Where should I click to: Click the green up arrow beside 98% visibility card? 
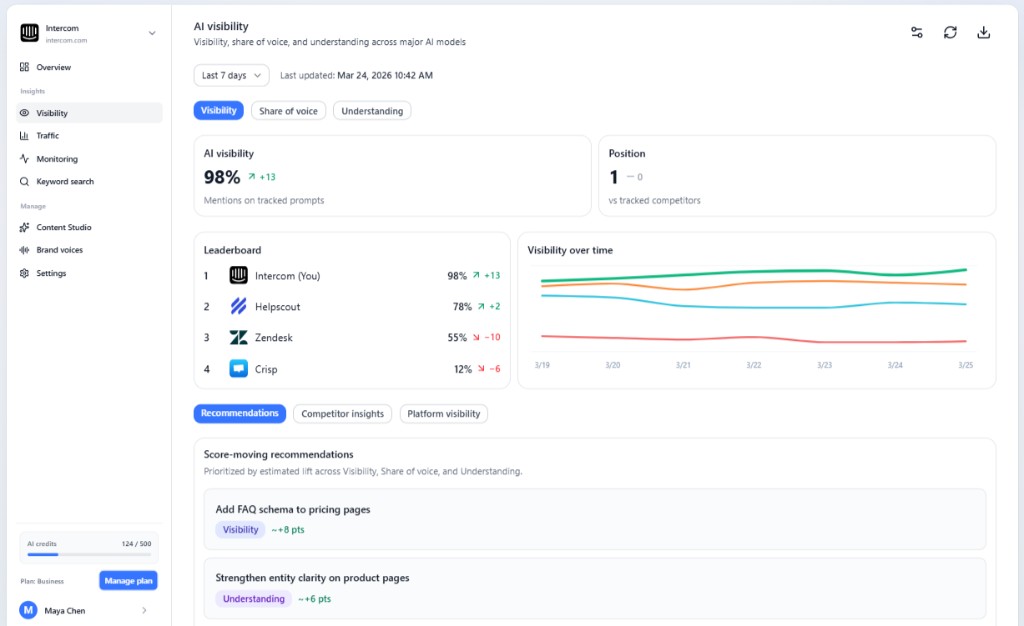251,176
